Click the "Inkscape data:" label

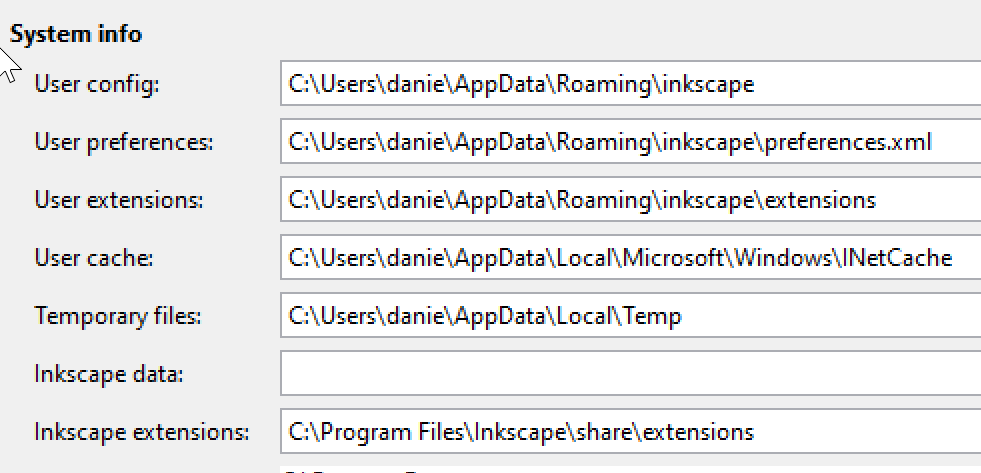point(109,374)
